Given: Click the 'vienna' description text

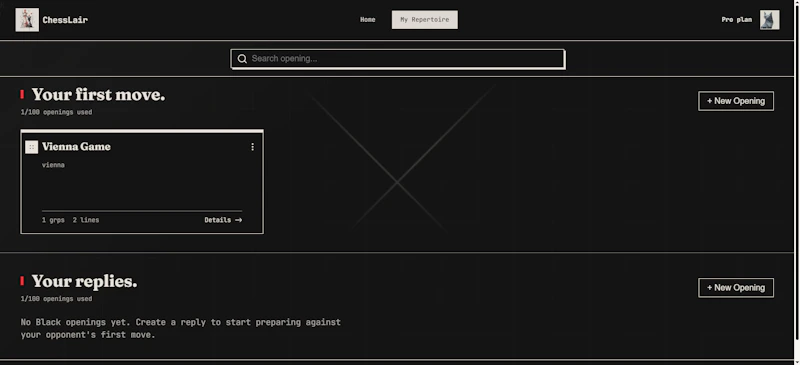Looking at the screenshot, I should tap(53, 165).
